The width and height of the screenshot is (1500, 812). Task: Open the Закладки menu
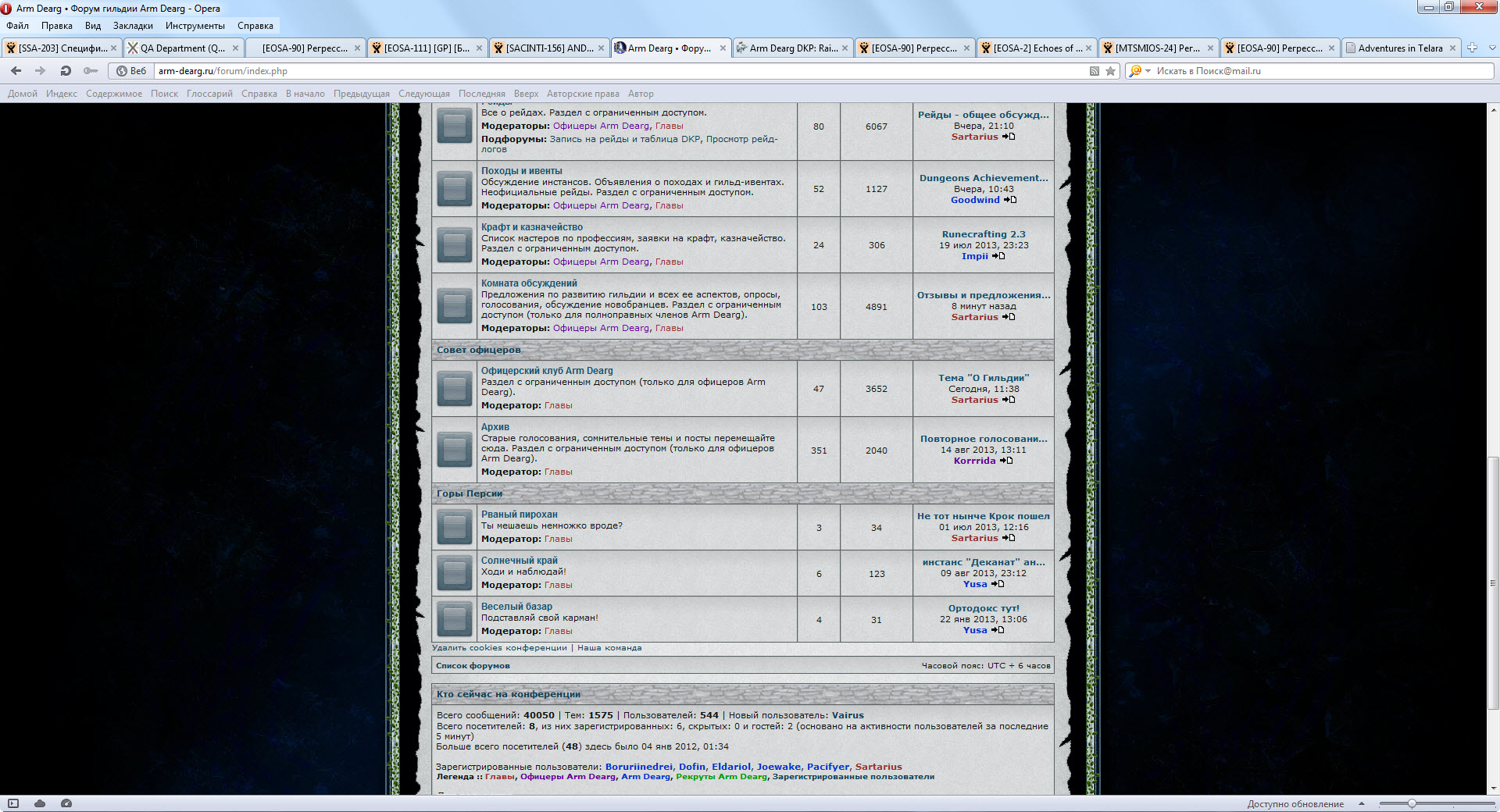pyautogui.click(x=133, y=26)
